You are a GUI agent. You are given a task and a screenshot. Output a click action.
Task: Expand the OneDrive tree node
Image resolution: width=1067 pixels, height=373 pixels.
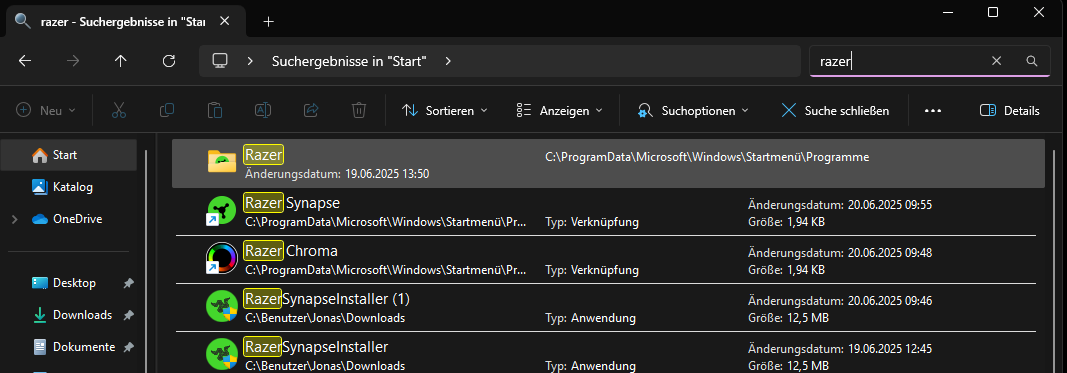click(14, 219)
